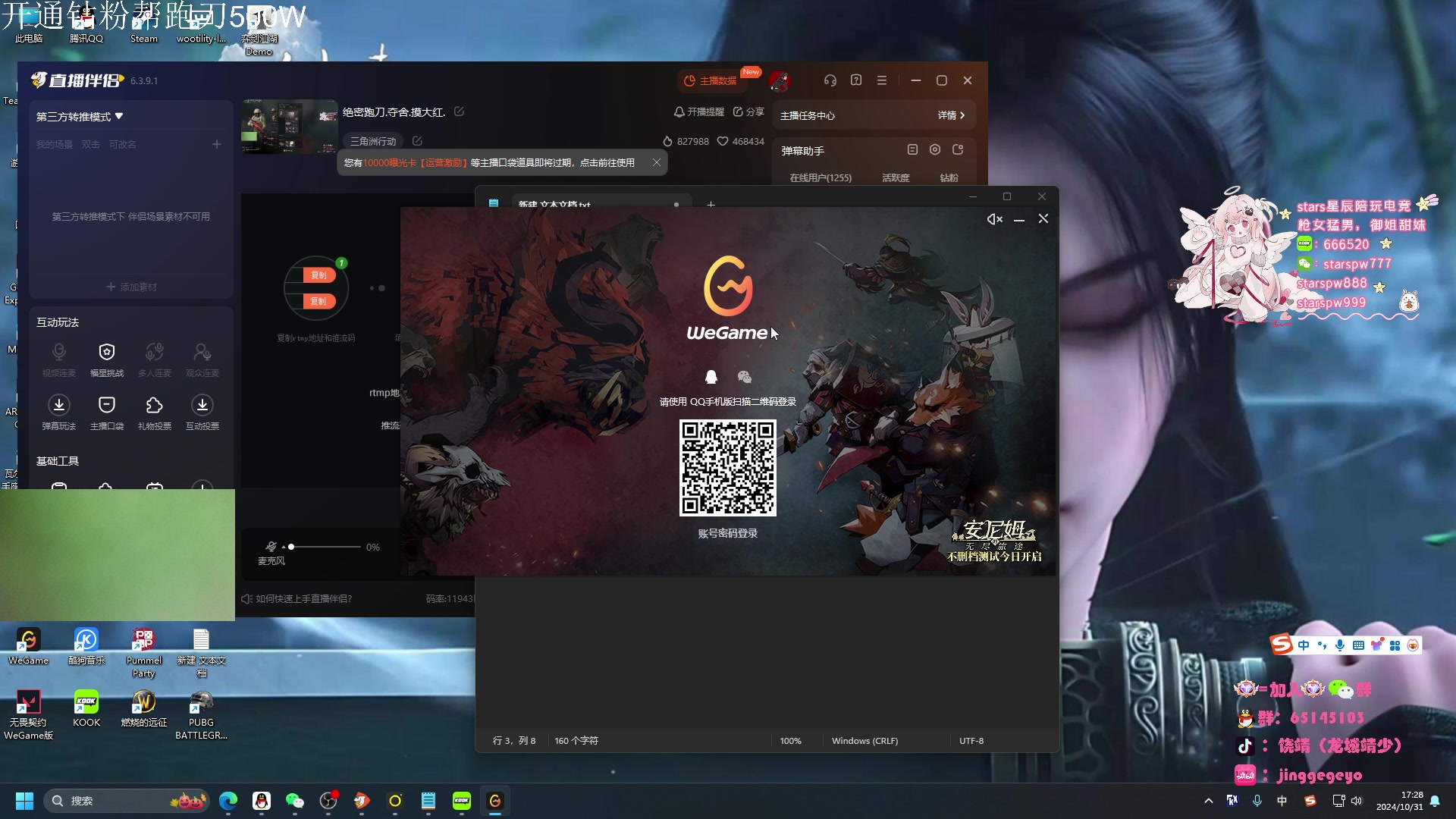Image resolution: width=1456 pixels, height=819 pixels.
Task: Click 账号密码登录 link in WeGame
Action: 728,533
